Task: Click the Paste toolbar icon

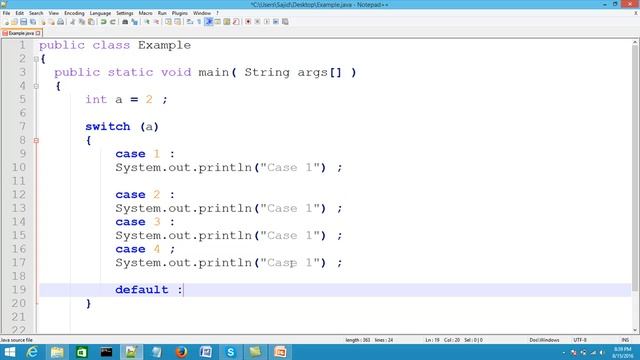Action: click(x=91, y=22)
